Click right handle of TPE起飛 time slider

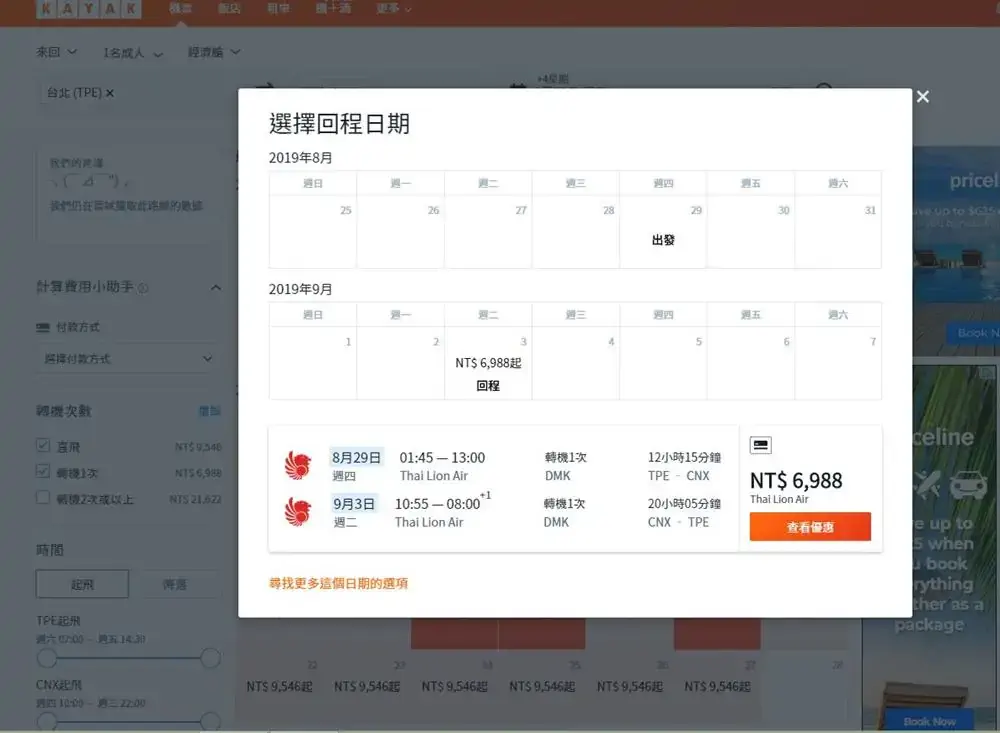click(210, 658)
